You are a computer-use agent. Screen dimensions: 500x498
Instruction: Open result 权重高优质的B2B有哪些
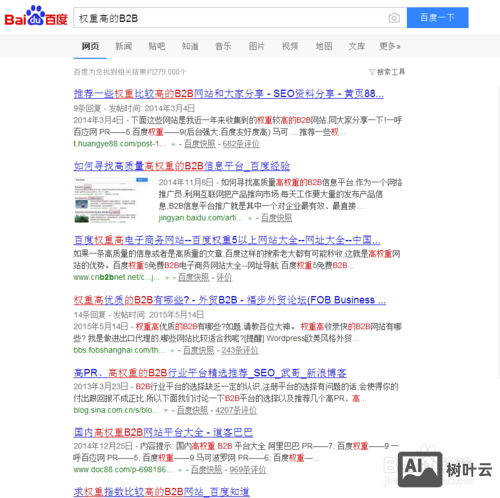pos(230,300)
